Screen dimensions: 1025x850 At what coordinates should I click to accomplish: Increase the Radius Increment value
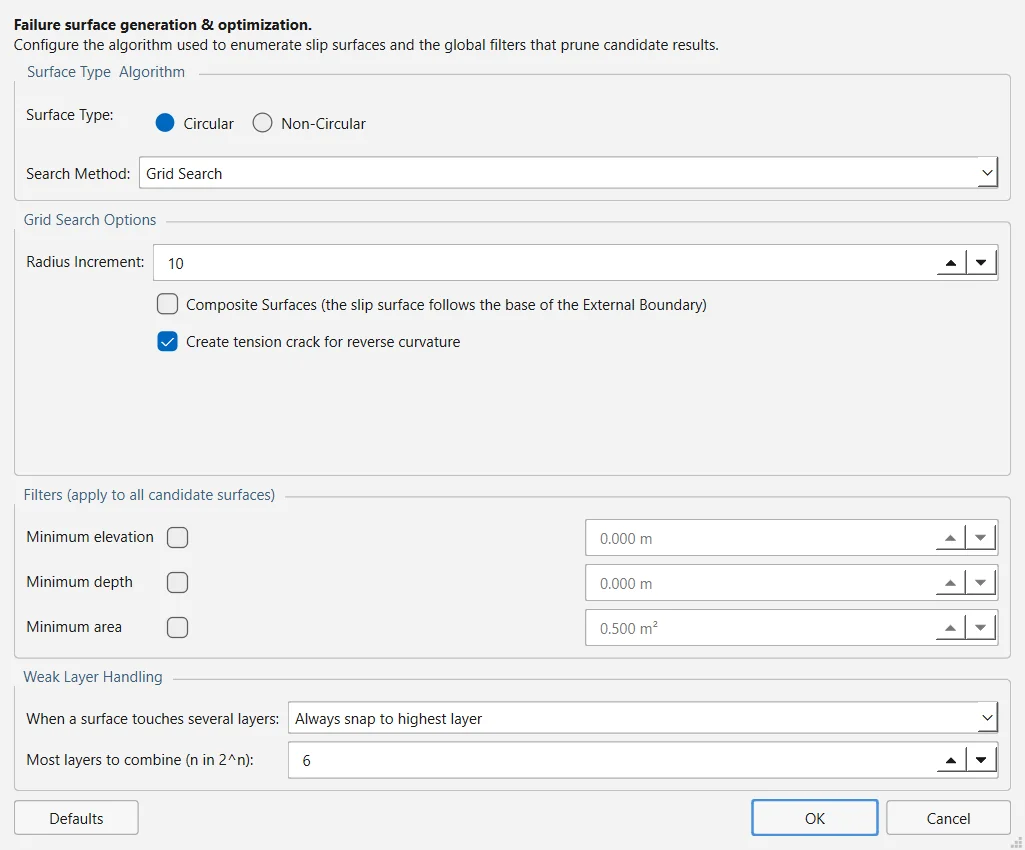click(x=951, y=263)
